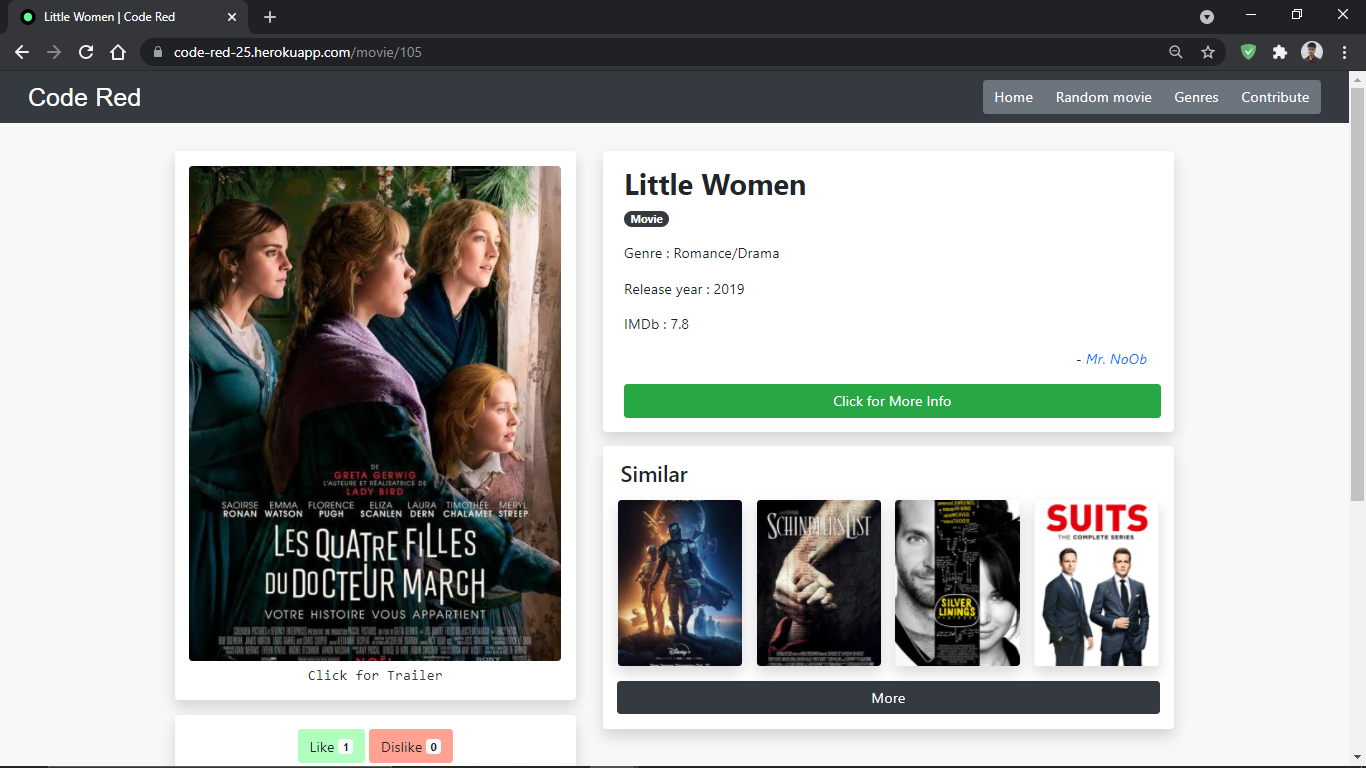Open a new tab with plus icon
This screenshot has height=768, width=1366.
pyautogui.click(x=270, y=17)
